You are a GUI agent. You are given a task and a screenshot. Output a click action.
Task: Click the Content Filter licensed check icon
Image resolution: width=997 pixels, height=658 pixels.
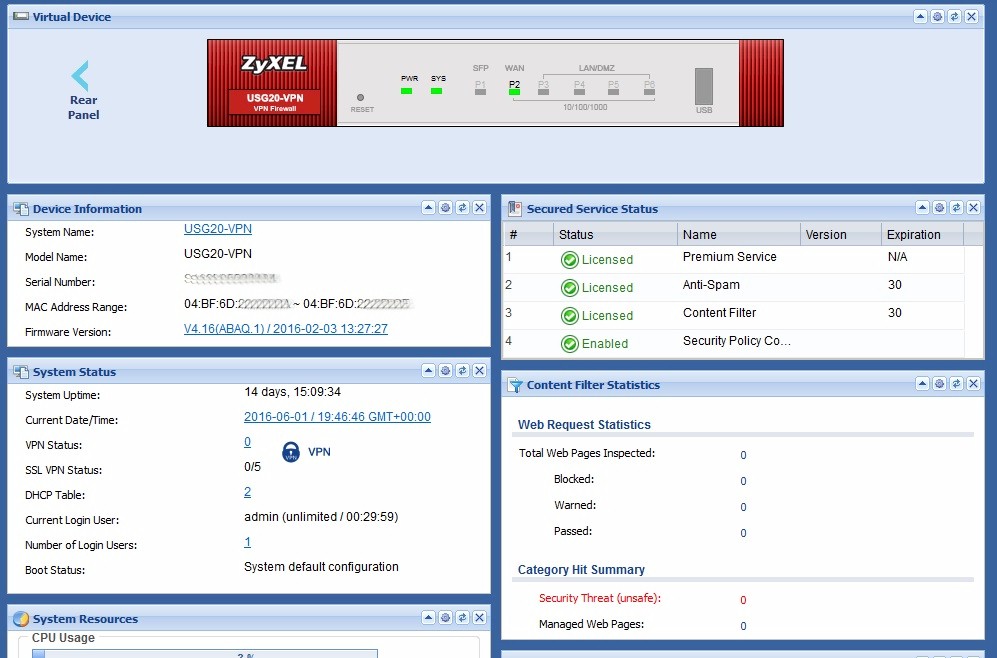click(570, 315)
